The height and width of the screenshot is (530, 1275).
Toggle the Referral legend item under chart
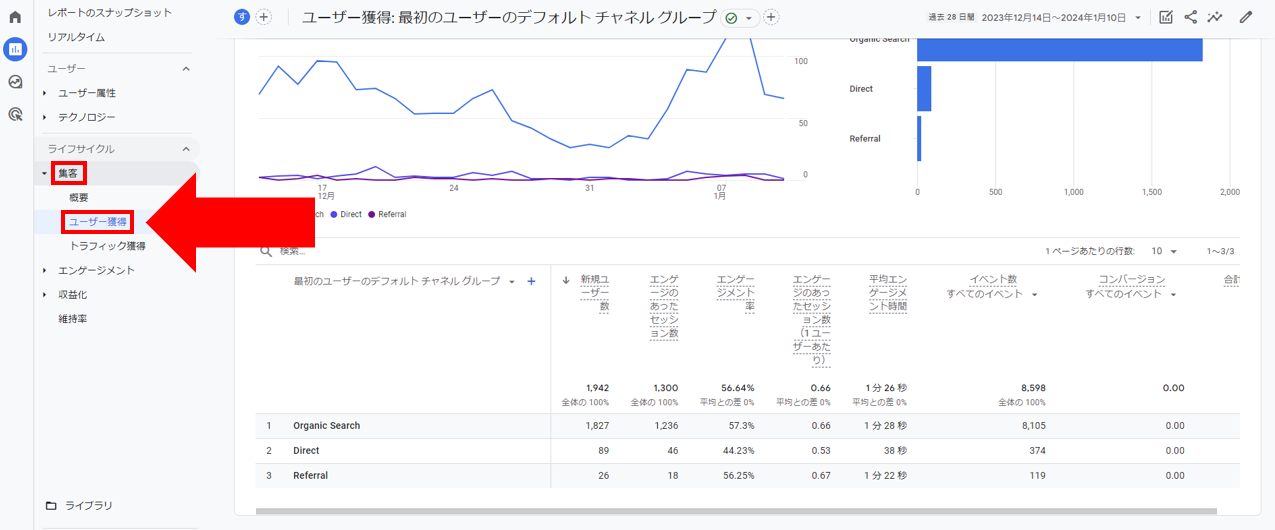[x=386, y=214]
